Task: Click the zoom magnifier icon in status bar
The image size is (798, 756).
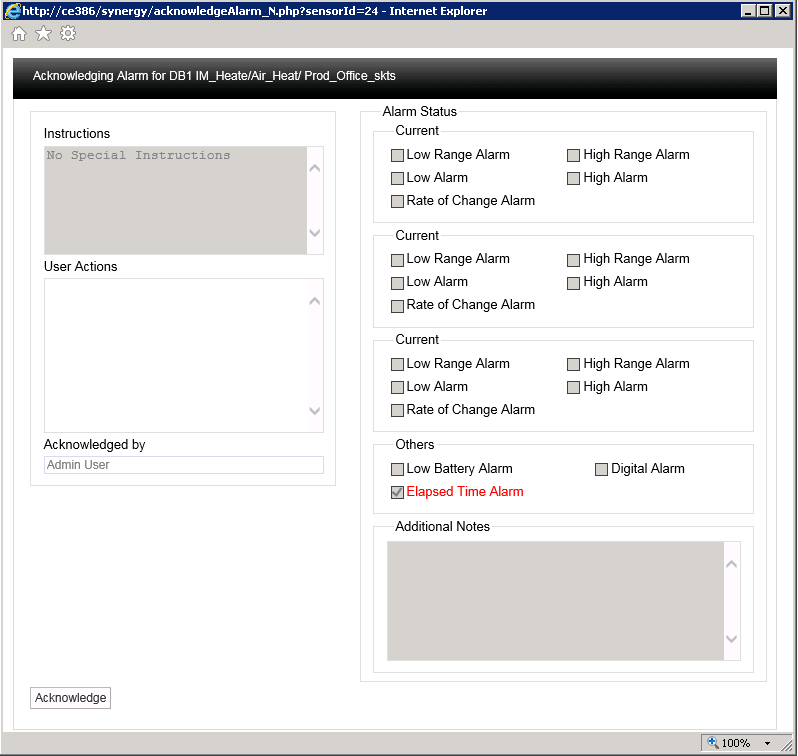Action: click(x=713, y=743)
